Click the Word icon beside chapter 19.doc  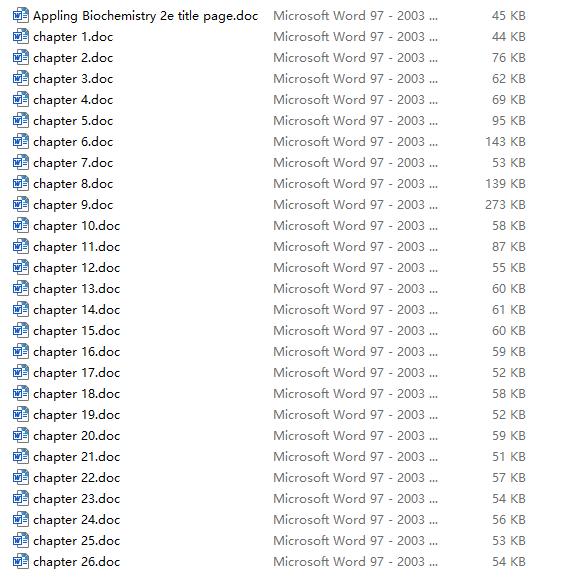(21, 414)
